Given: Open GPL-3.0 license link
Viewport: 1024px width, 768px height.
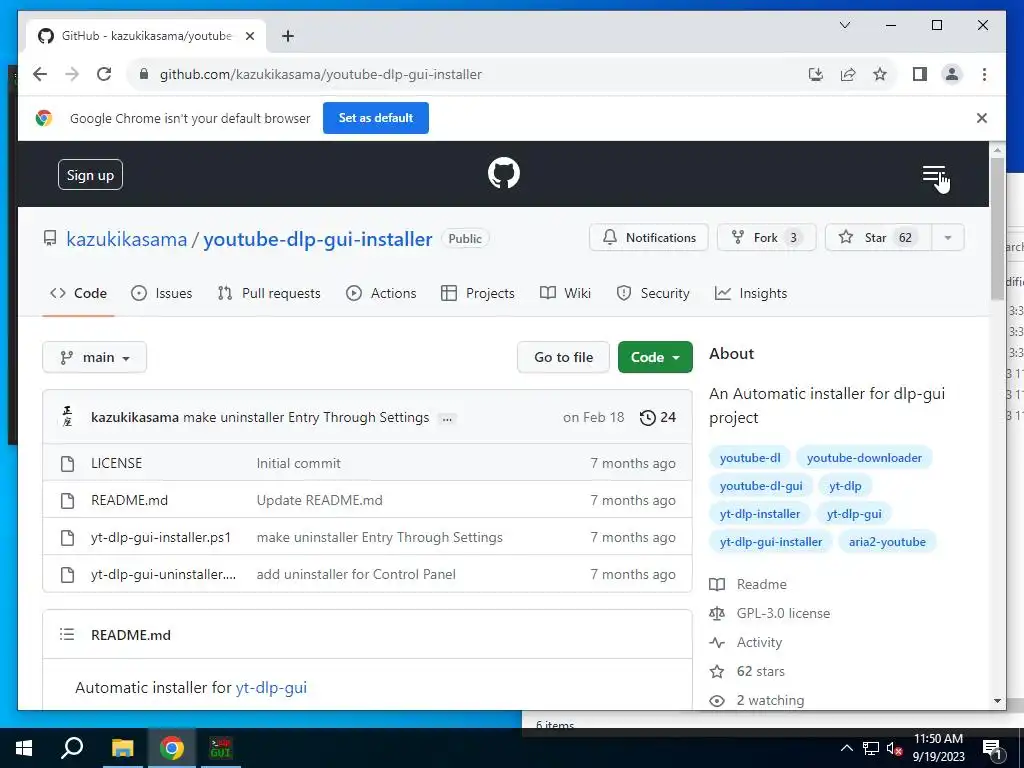Looking at the screenshot, I should [770, 613].
